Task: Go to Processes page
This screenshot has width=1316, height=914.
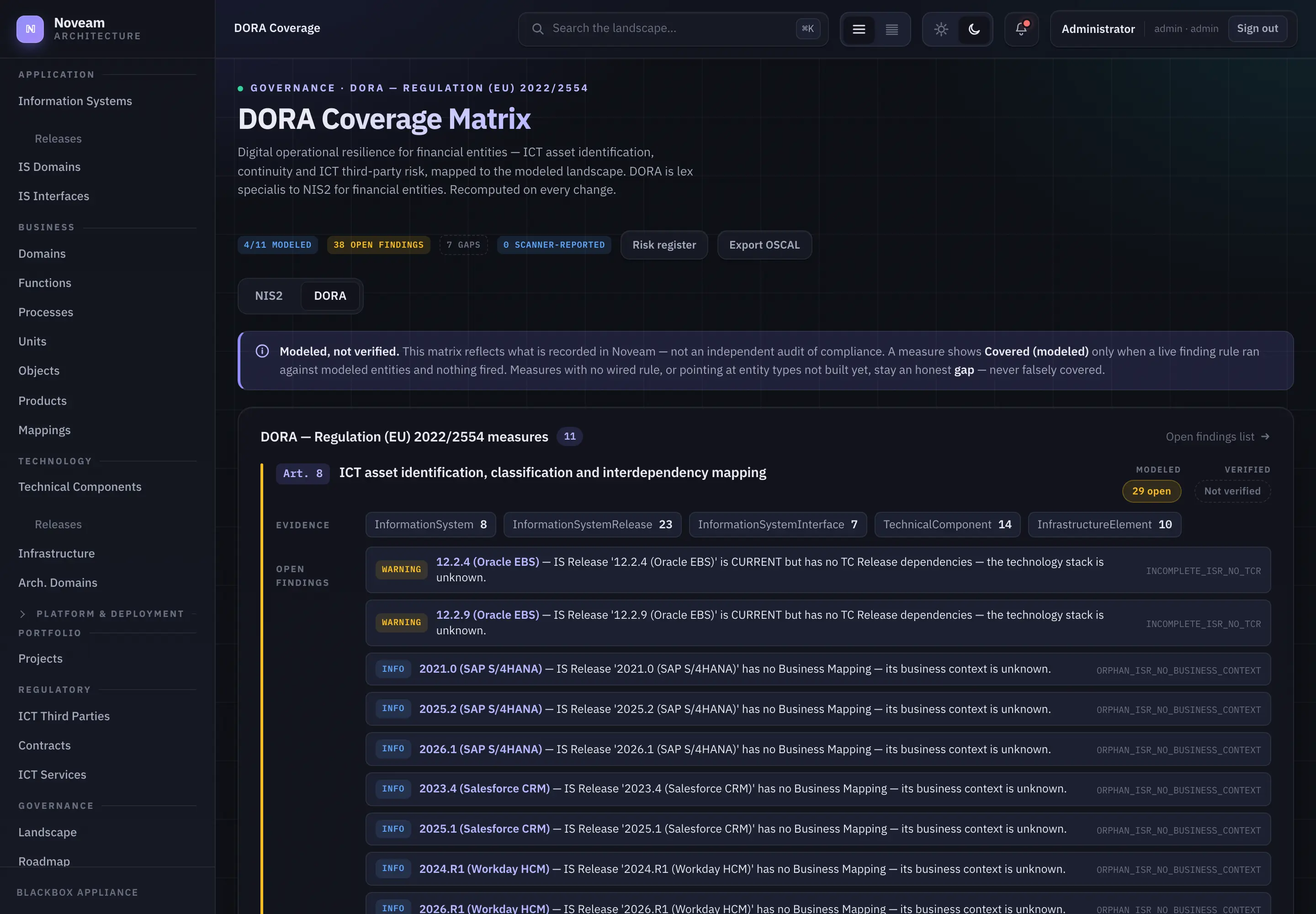Action: coord(46,312)
